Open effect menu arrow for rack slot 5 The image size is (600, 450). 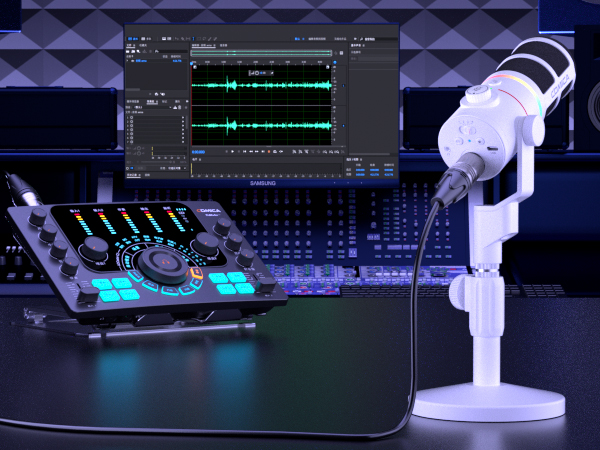(183, 134)
